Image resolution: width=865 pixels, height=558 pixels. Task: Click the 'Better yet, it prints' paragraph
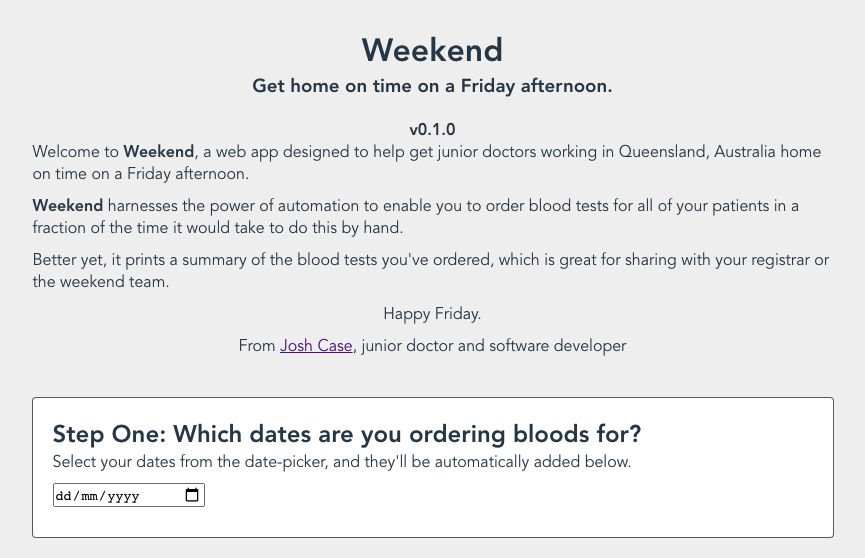coord(432,270)
